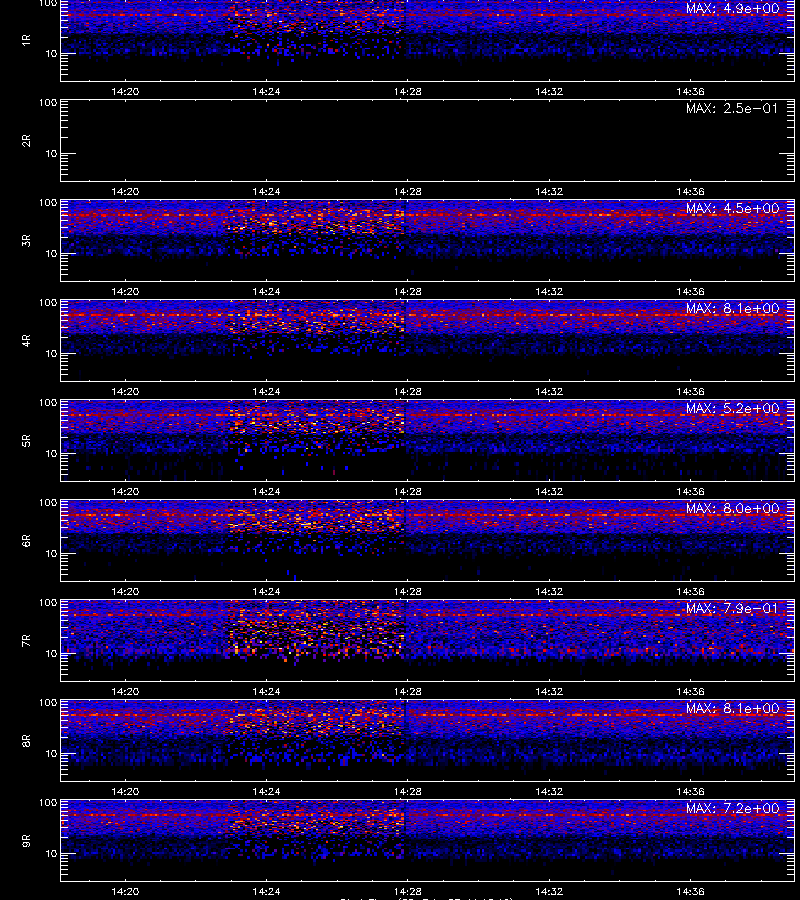The width and height of the screenshot is (800, 900).
Task: Select the MAX value in the 4R panel
Action: pyautogui.click(x=732, y=308)
